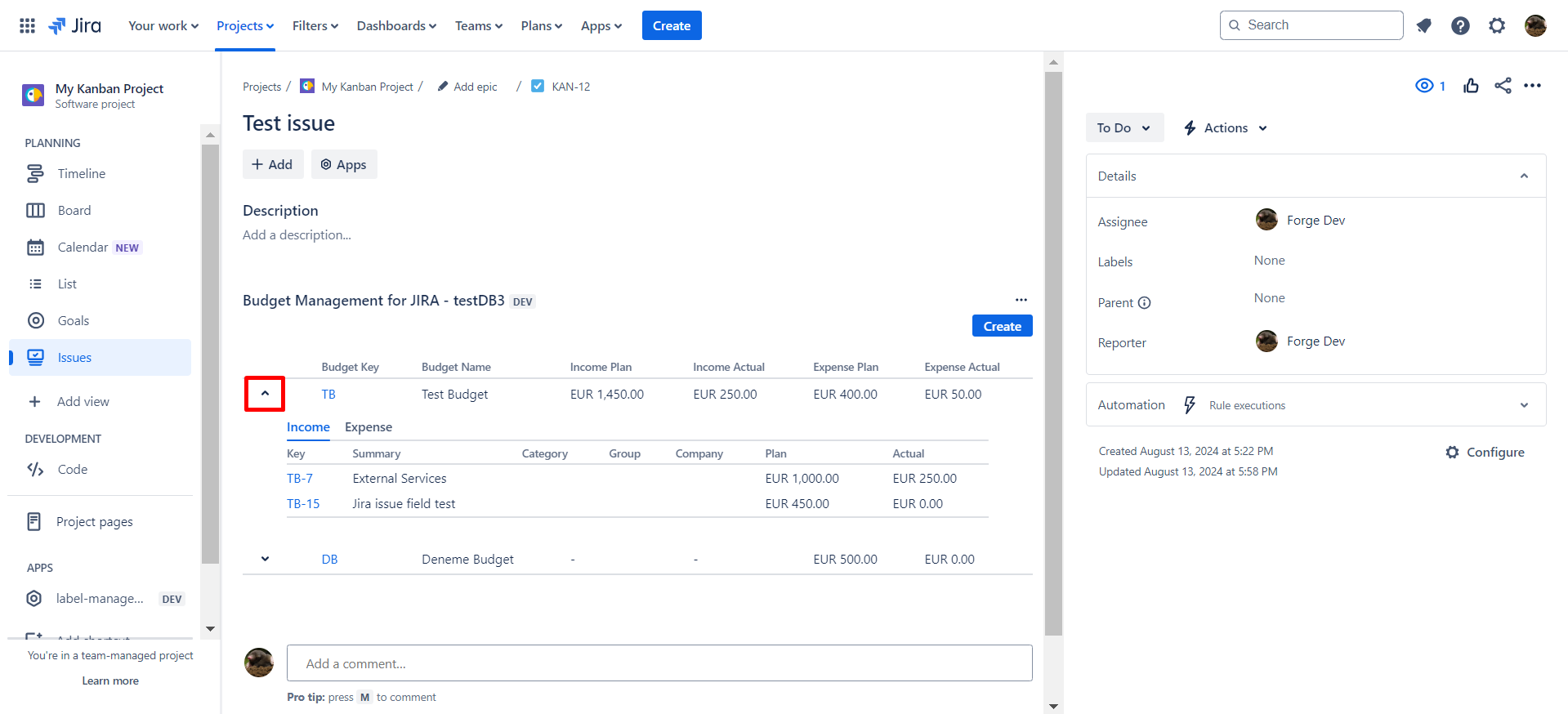Switch to the Expense tab
Viewport: 1568px width, 714px height.
369,427
